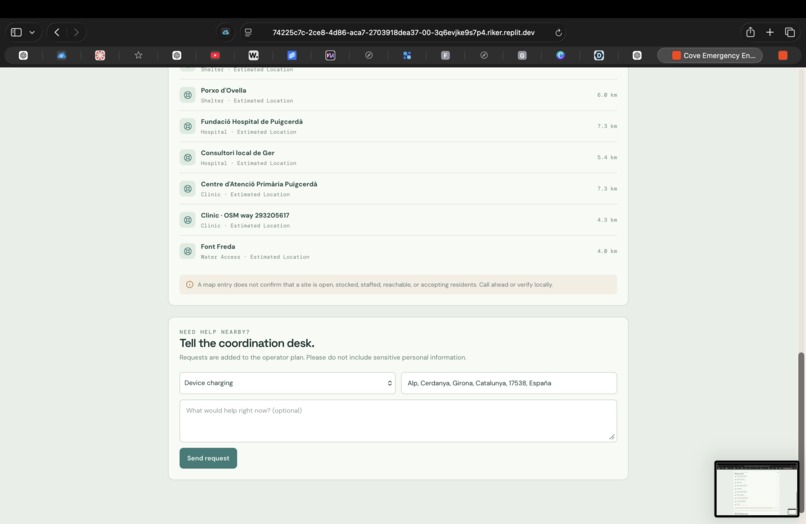Switch to the 'W.' tab
The image size is (806, 524).
tap(253, 56)
